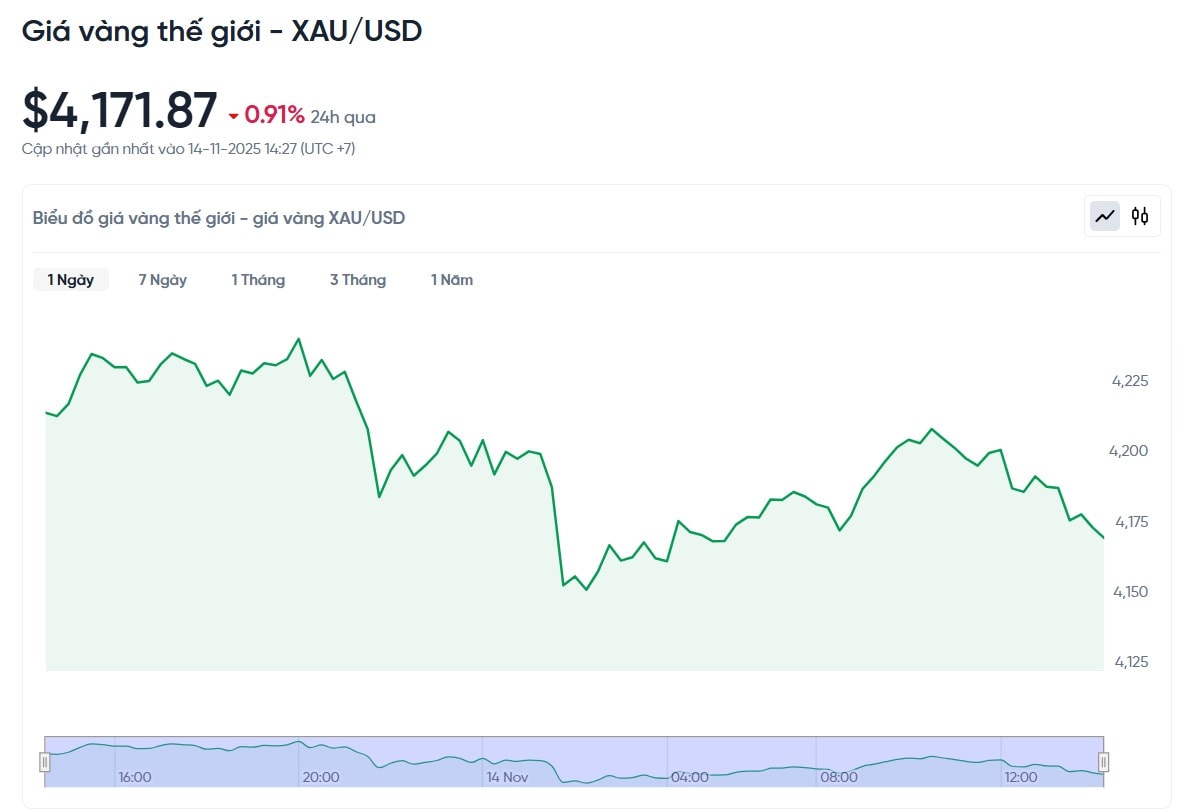Open the 1 Tháng price view

tap(258, 280)
